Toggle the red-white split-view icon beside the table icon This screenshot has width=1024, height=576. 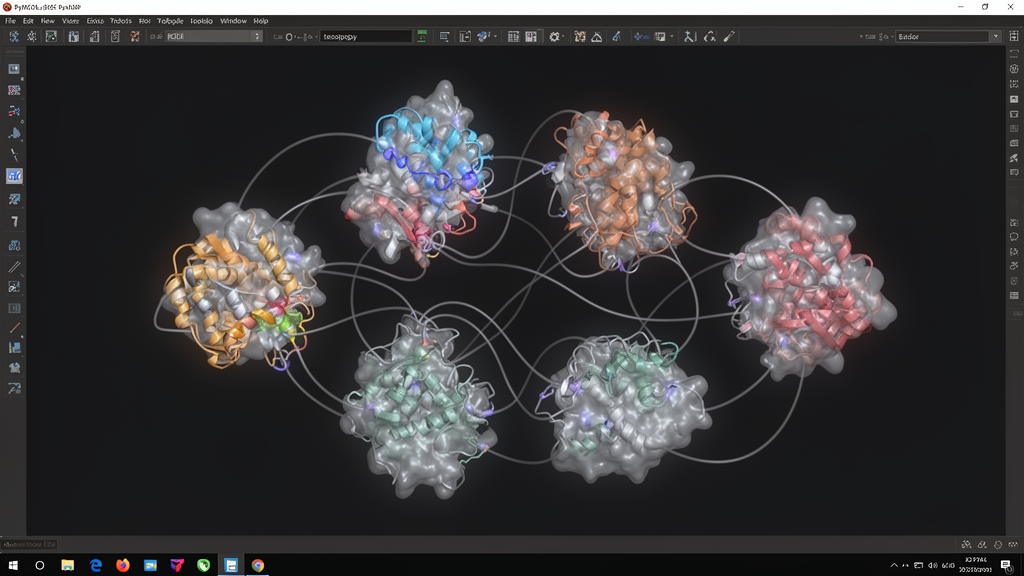pyautogui.click(x=531, y=37)
